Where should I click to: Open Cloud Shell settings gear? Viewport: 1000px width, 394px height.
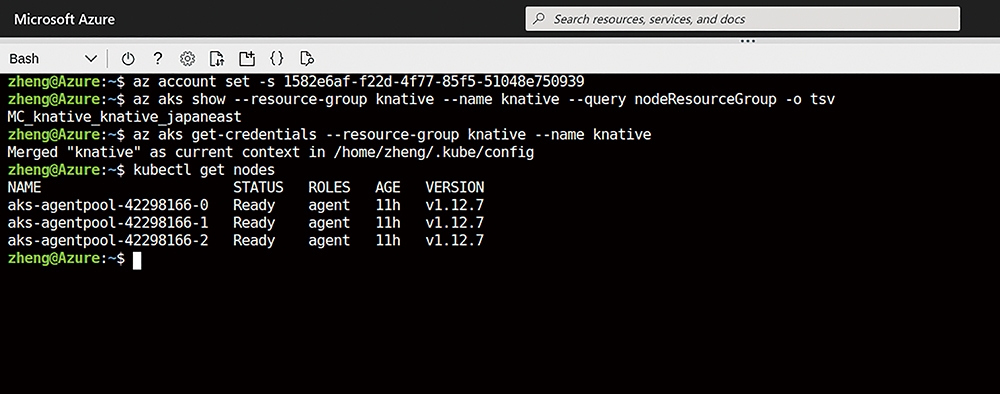[x=187, y=59]
